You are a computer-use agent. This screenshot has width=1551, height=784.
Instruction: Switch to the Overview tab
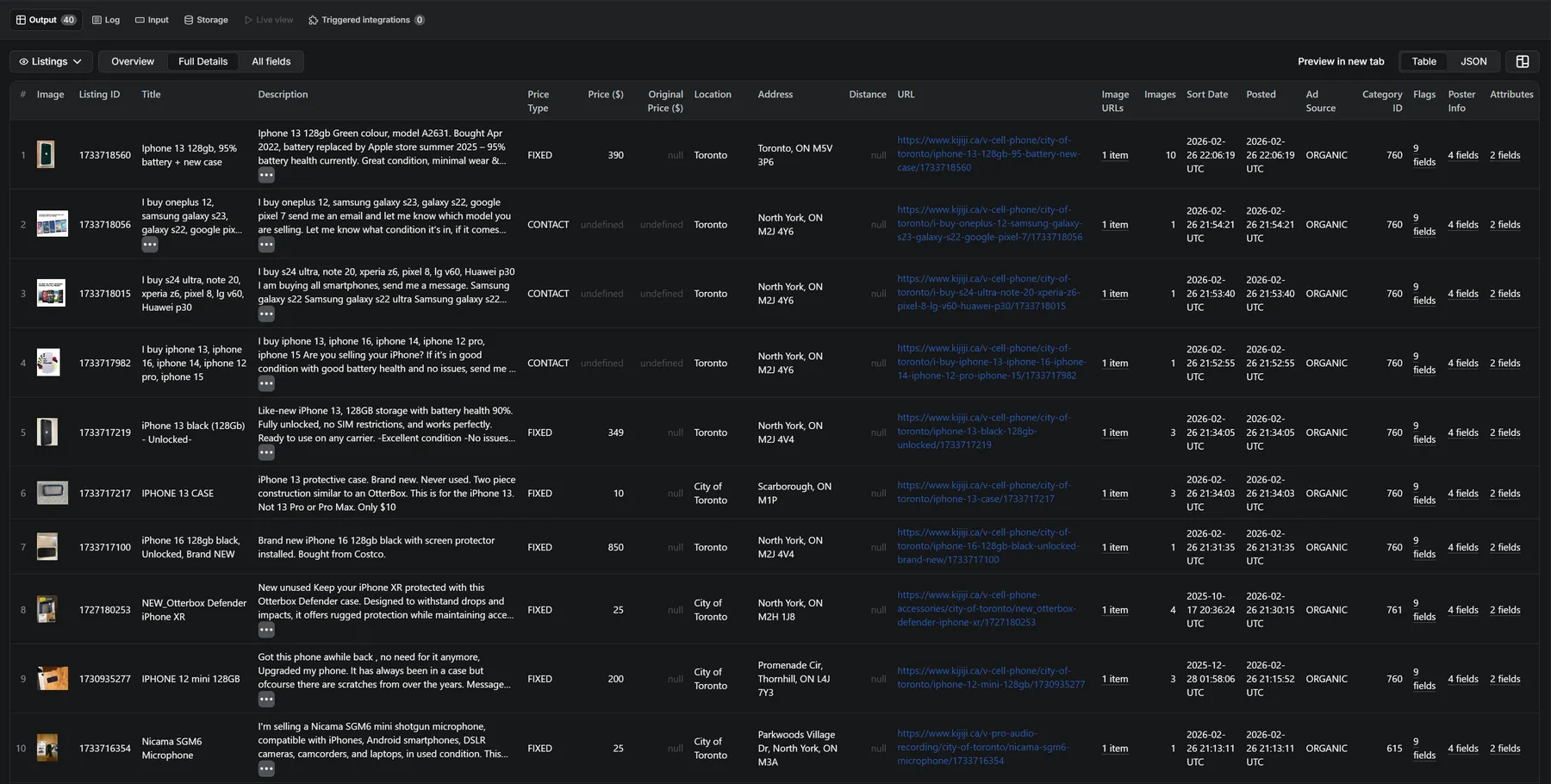133,61
